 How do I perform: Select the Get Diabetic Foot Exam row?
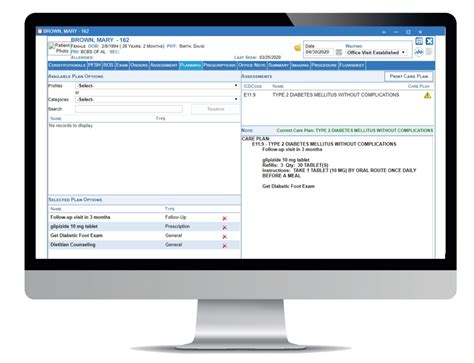[144, 236]
